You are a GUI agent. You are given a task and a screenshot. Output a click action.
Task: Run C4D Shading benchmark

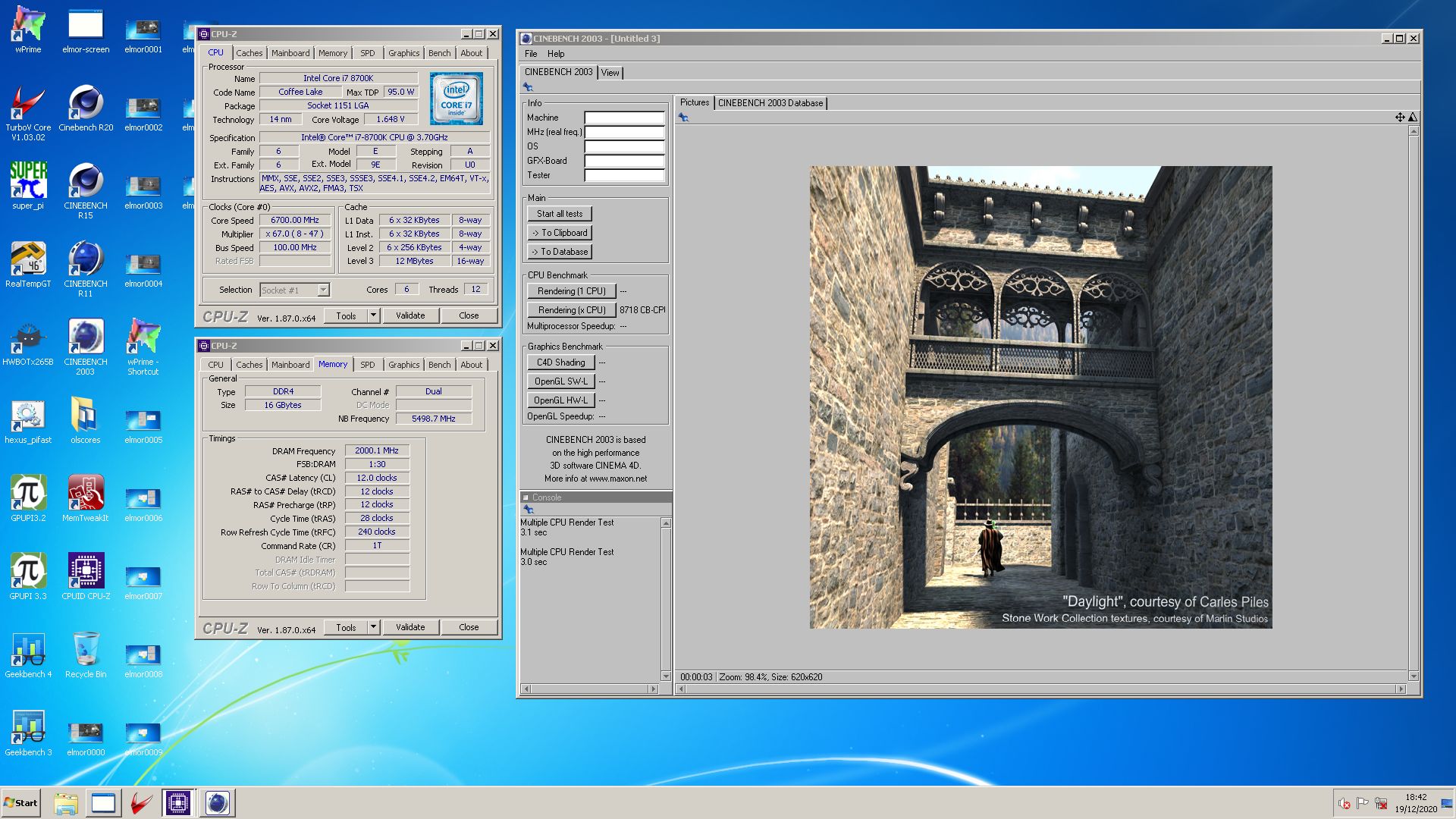pyautogui.click(x=560, y=362)
